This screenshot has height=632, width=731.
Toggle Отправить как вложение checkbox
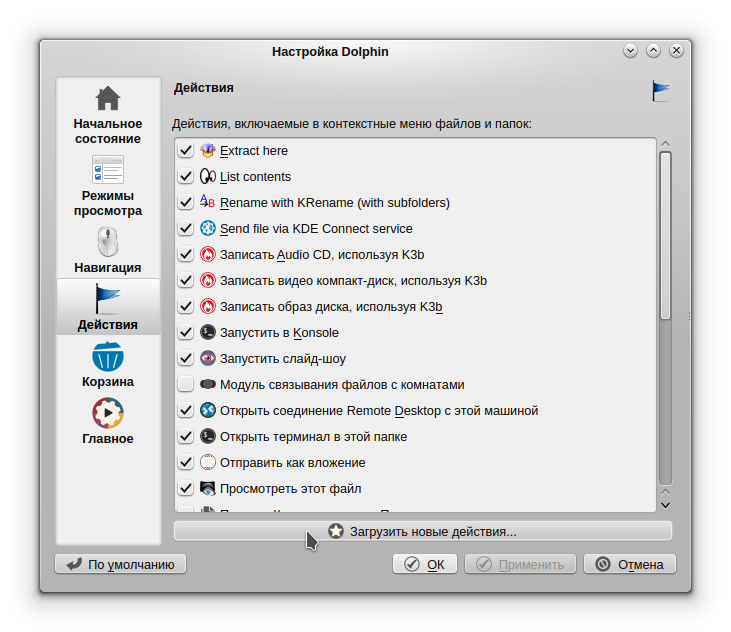point(186,462)
